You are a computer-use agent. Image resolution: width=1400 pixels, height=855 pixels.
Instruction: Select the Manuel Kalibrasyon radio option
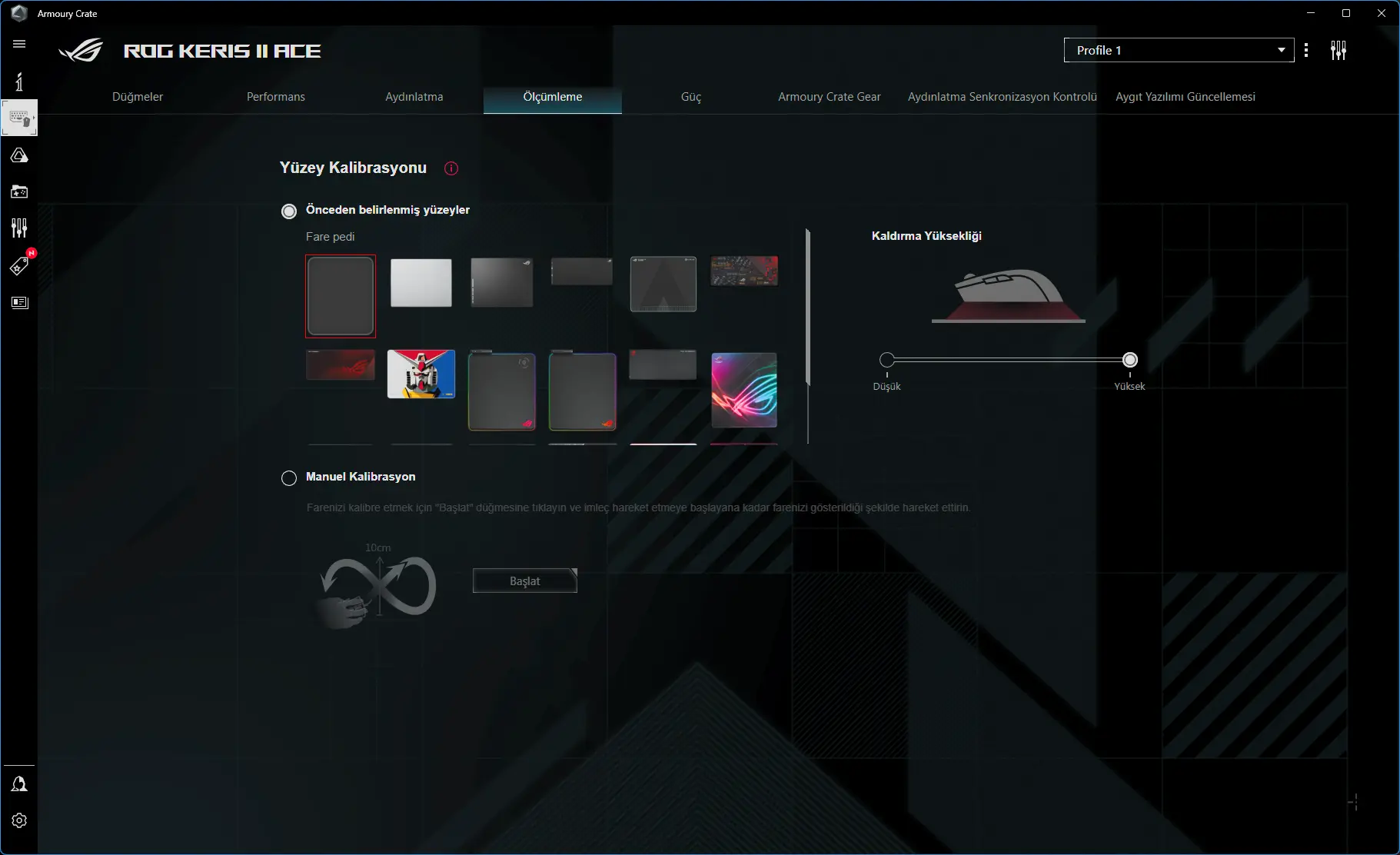pyautogui.click(x=289, y=478)
